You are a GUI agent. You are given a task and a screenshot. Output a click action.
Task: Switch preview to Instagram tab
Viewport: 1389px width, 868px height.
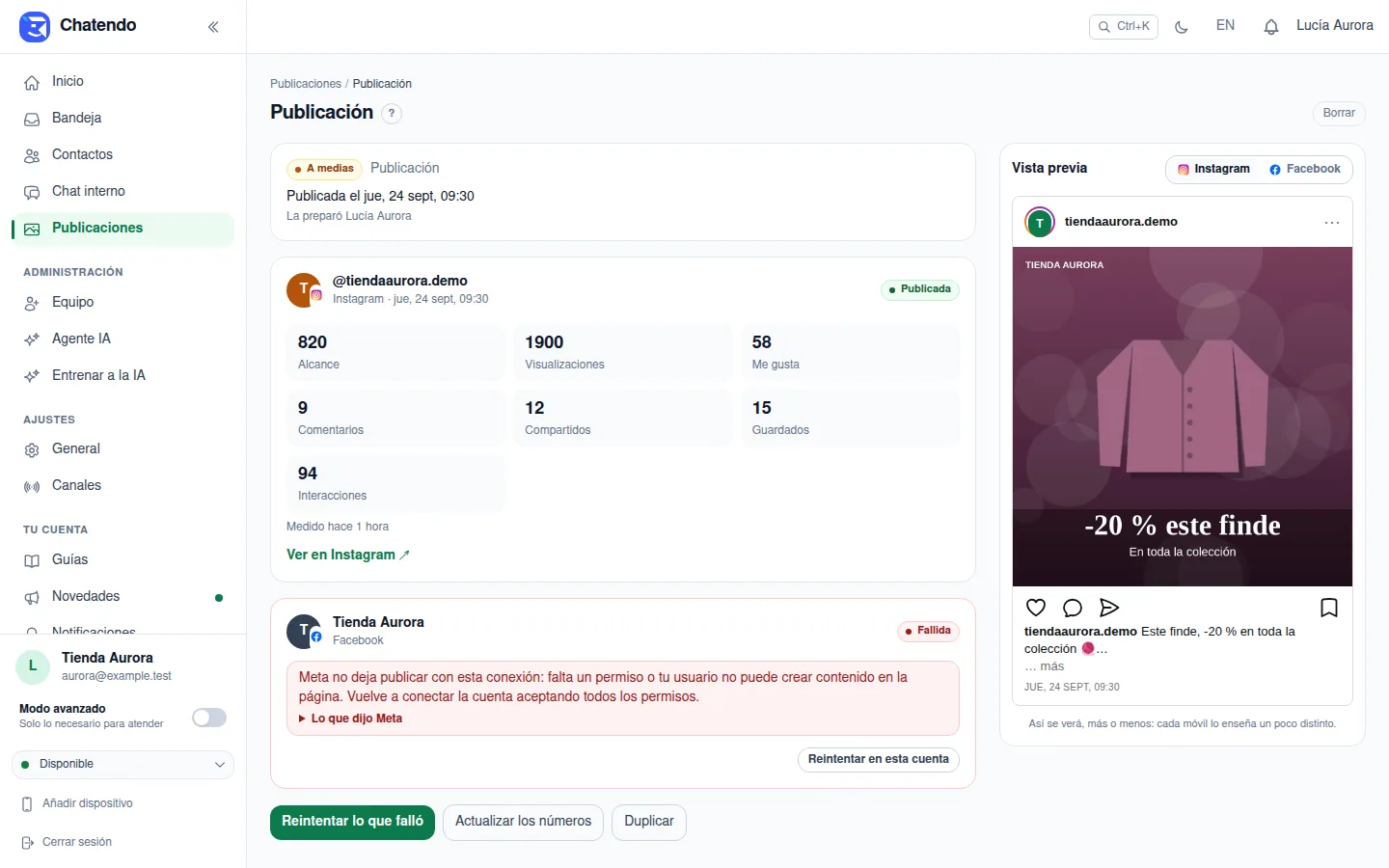1213,169
